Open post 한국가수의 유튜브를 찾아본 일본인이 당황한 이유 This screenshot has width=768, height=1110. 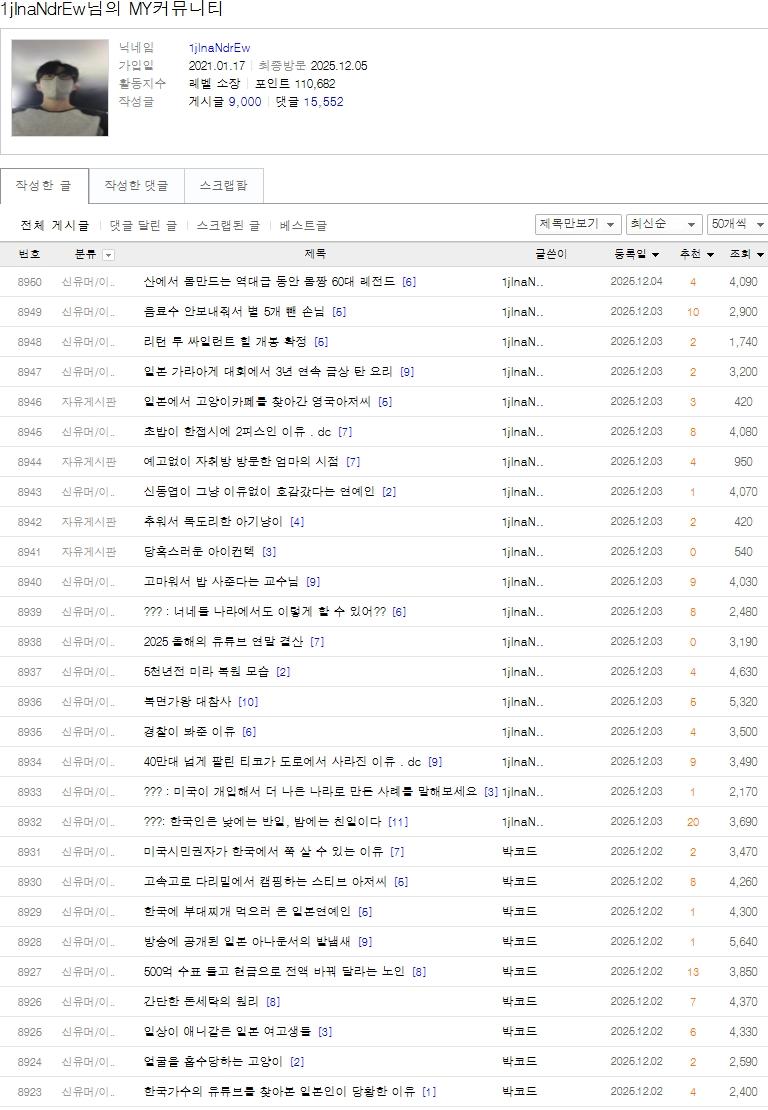click(x=279, y=1092)
